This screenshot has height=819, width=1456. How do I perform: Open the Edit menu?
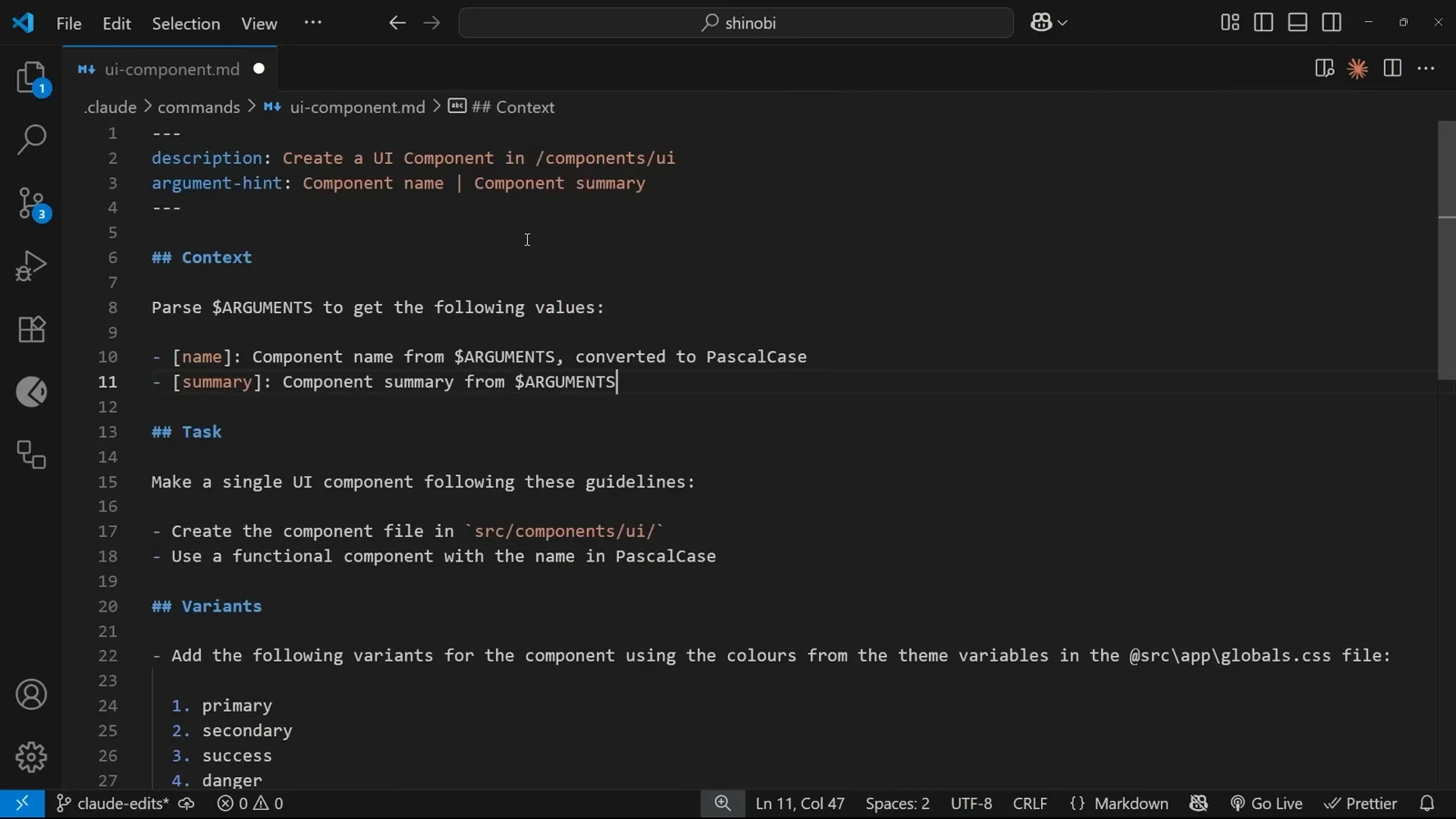116,24
